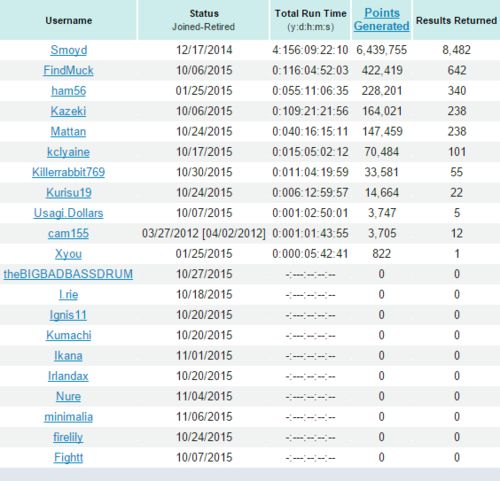Open FindMuck username link
The height and width of the screenshot is (481, 500).
click(68, 70)
